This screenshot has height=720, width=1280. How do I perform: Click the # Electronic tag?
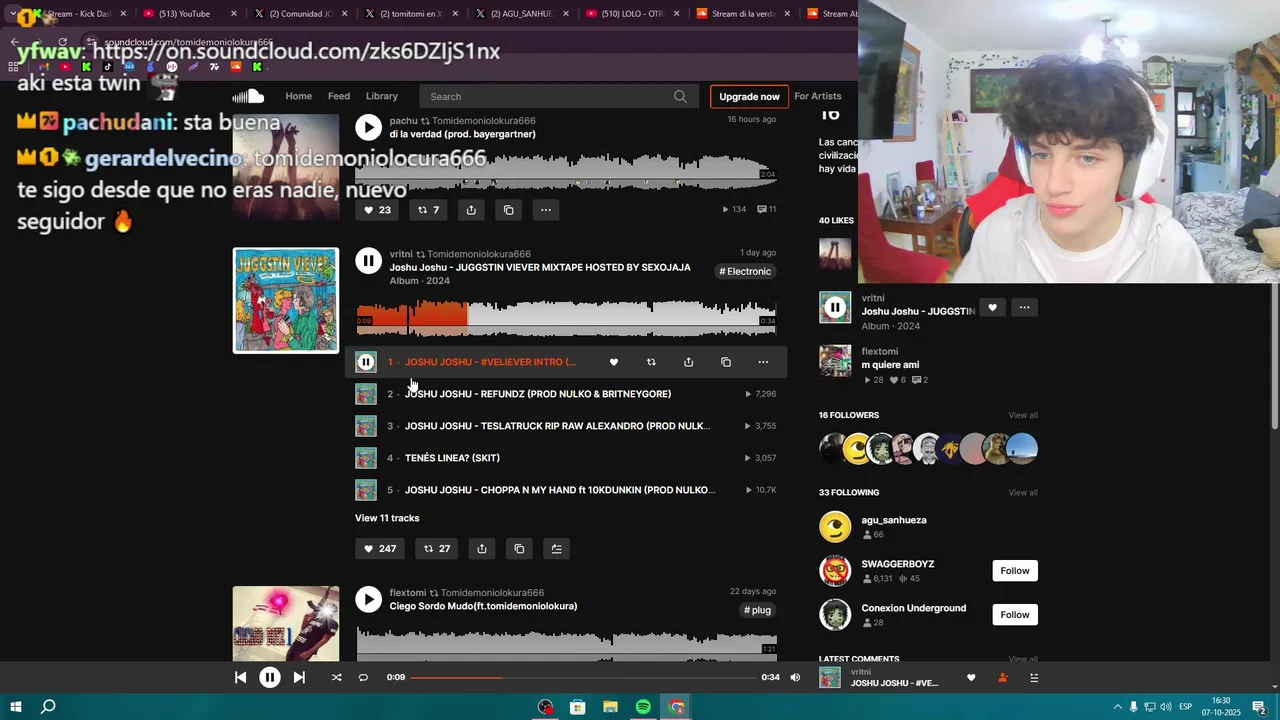point(745,272)
